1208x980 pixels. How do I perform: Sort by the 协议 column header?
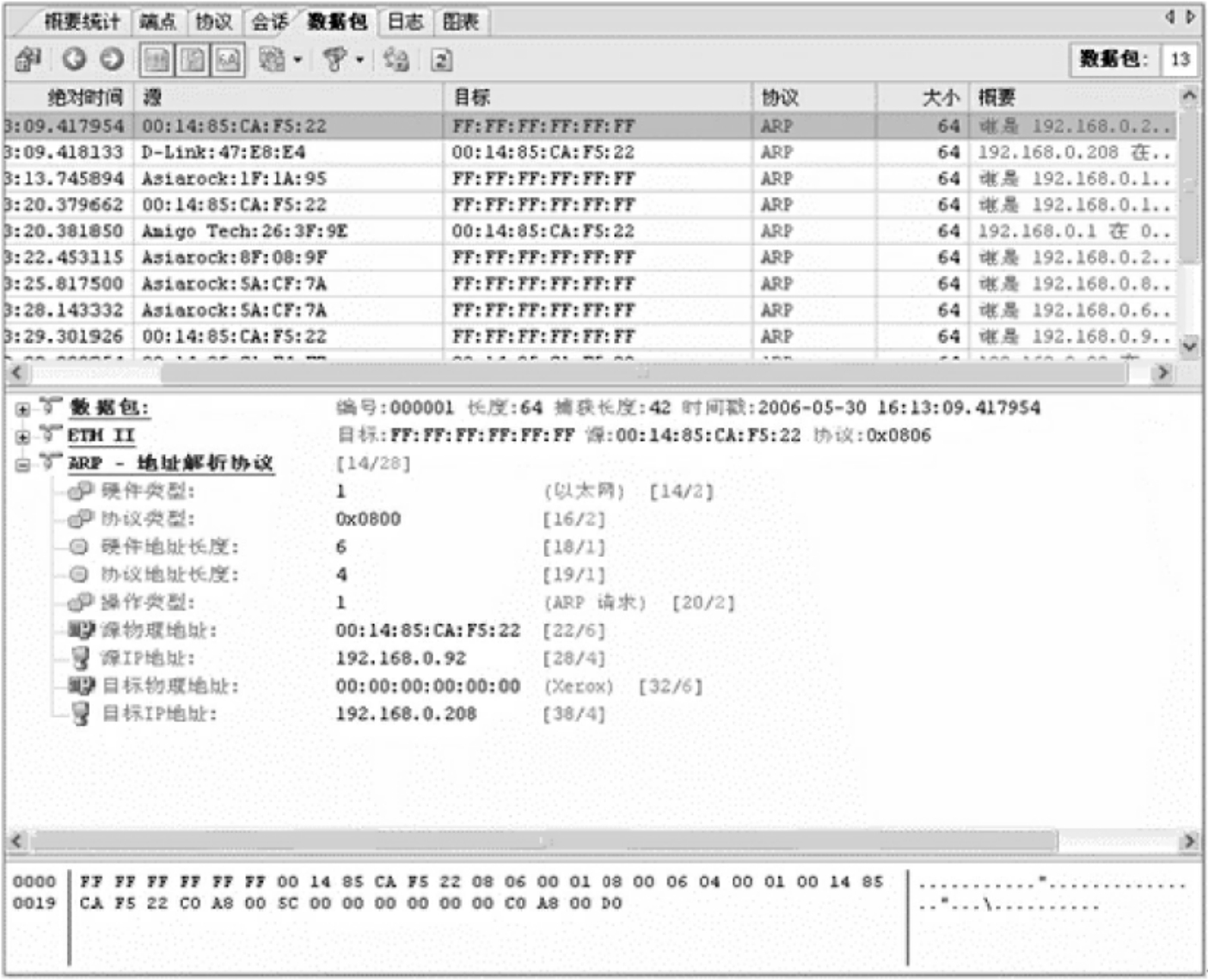point(813,97)
